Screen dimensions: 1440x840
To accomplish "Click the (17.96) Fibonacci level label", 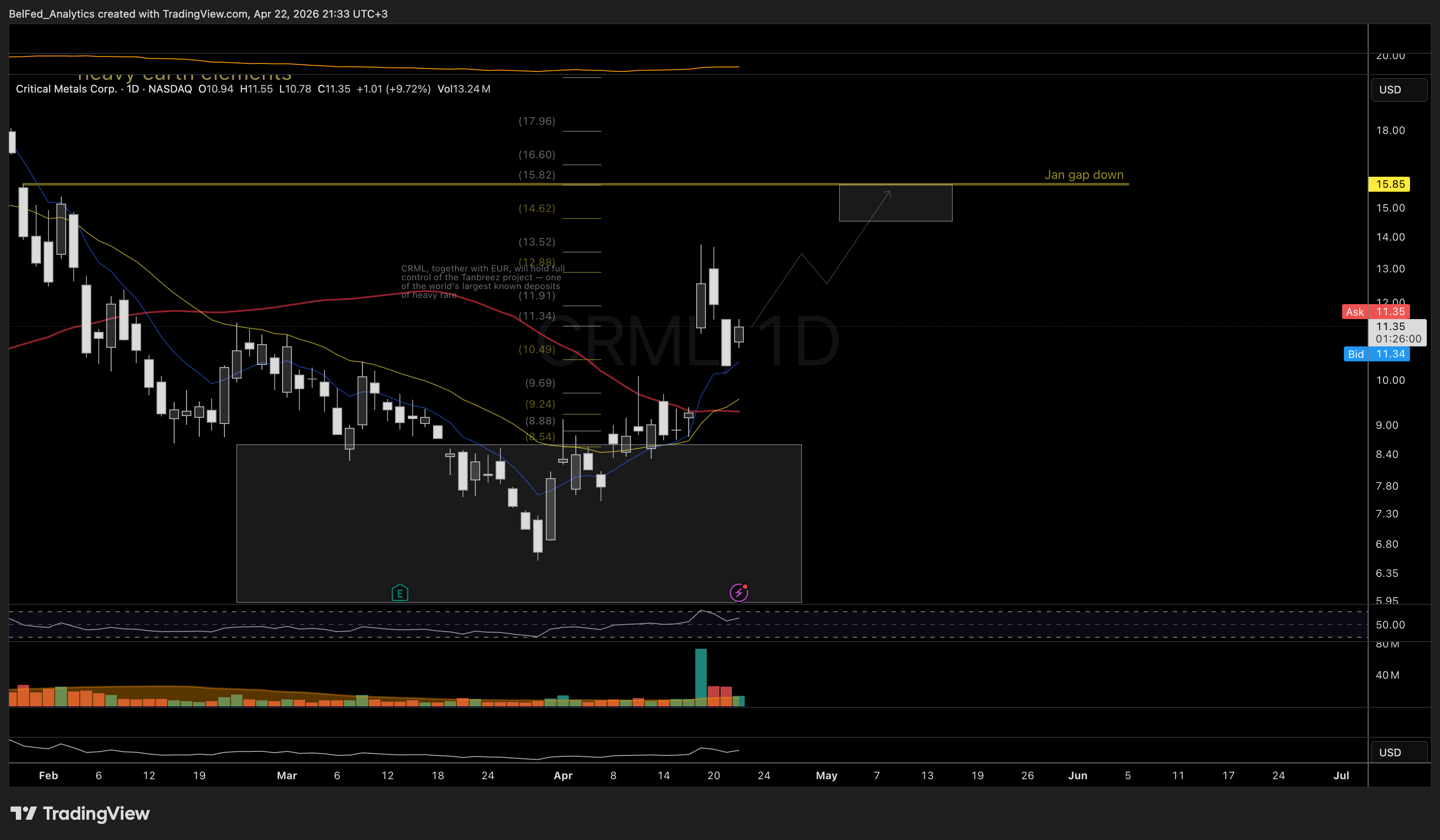I will tap(537, 121).
